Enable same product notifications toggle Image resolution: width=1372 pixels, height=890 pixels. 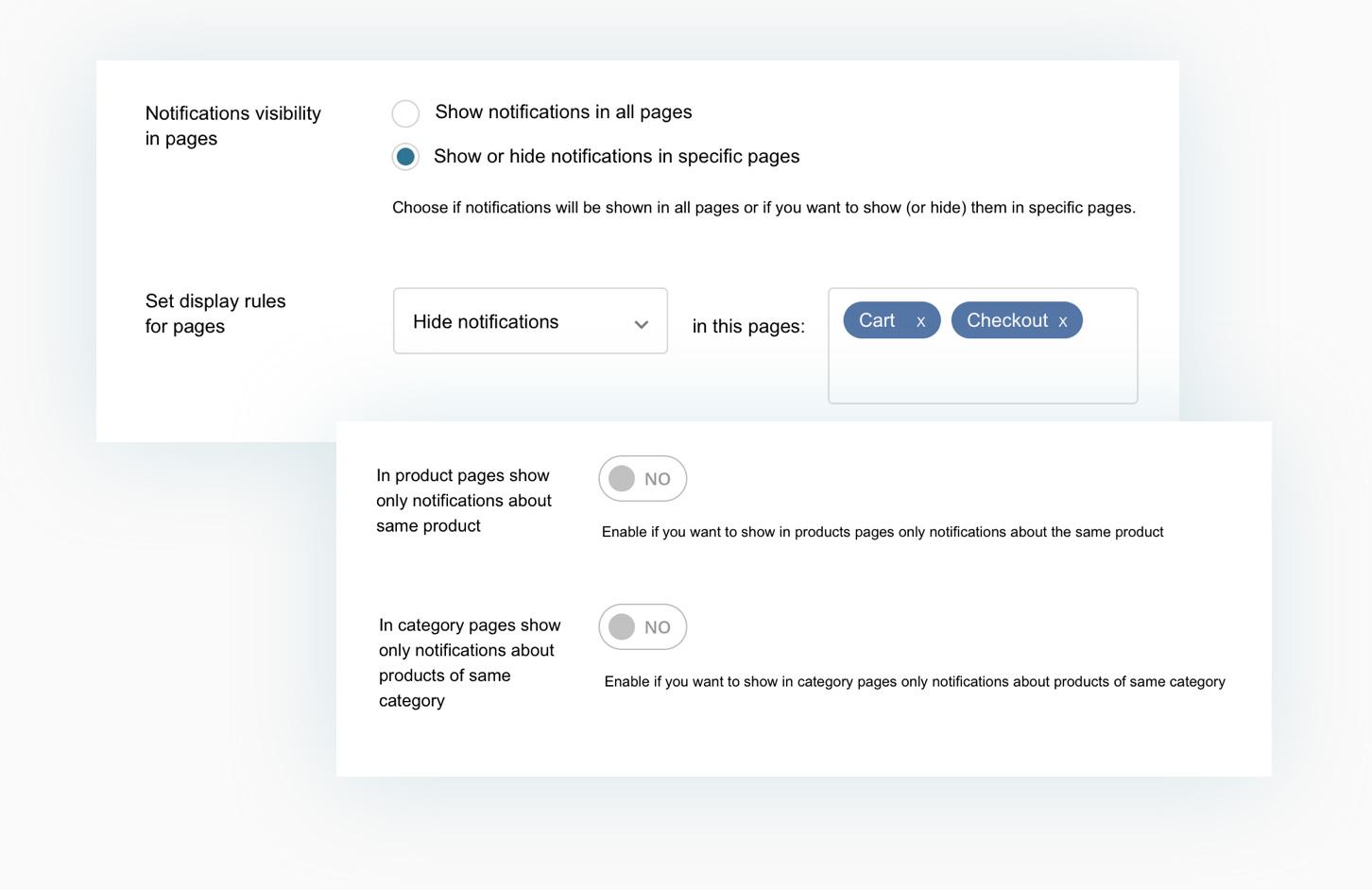coord(643,479)
